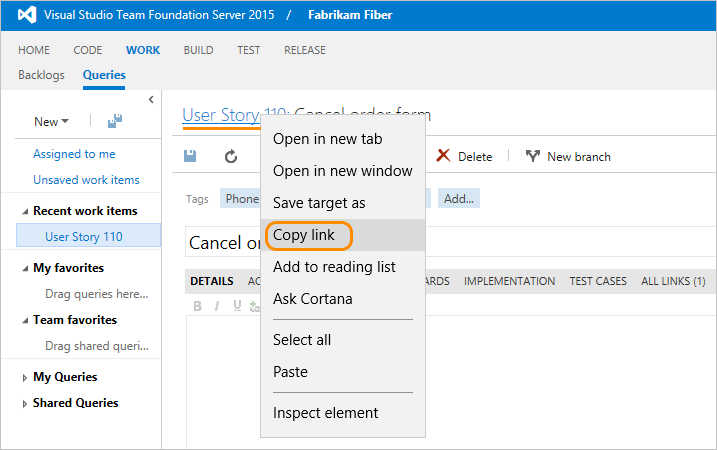Image resolution: width=717 pixels, height=450 pixels.
Task: Choose Ask Cortana in context menu
Action: coord(343,299)
